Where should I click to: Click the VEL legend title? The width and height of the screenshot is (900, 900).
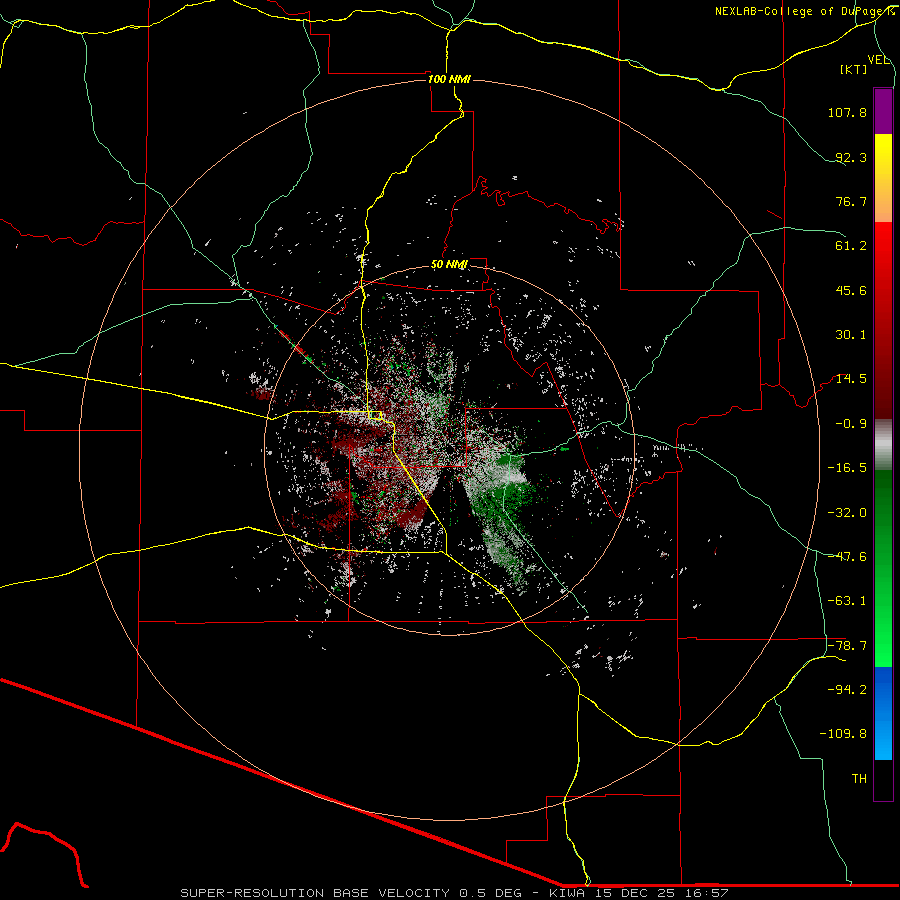(878, 60)
